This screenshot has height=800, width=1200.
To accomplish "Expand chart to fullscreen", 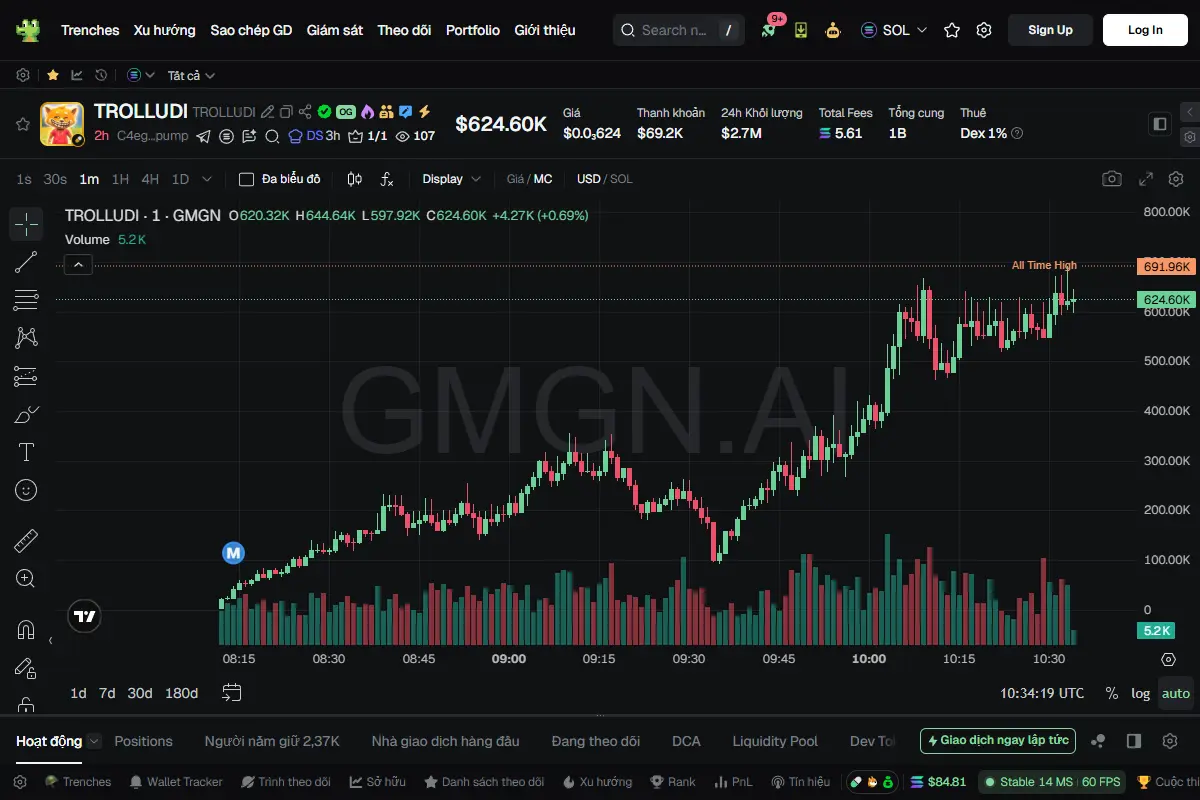I will coord(1147,179).
